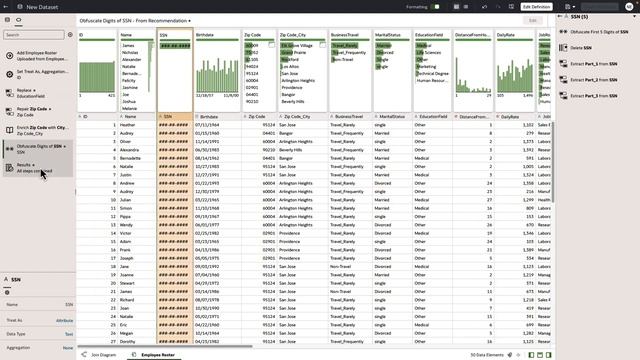Select the Obfuscate Digits of SSN step
This screenshot has width=640, height=360.
tap(38, 149)
